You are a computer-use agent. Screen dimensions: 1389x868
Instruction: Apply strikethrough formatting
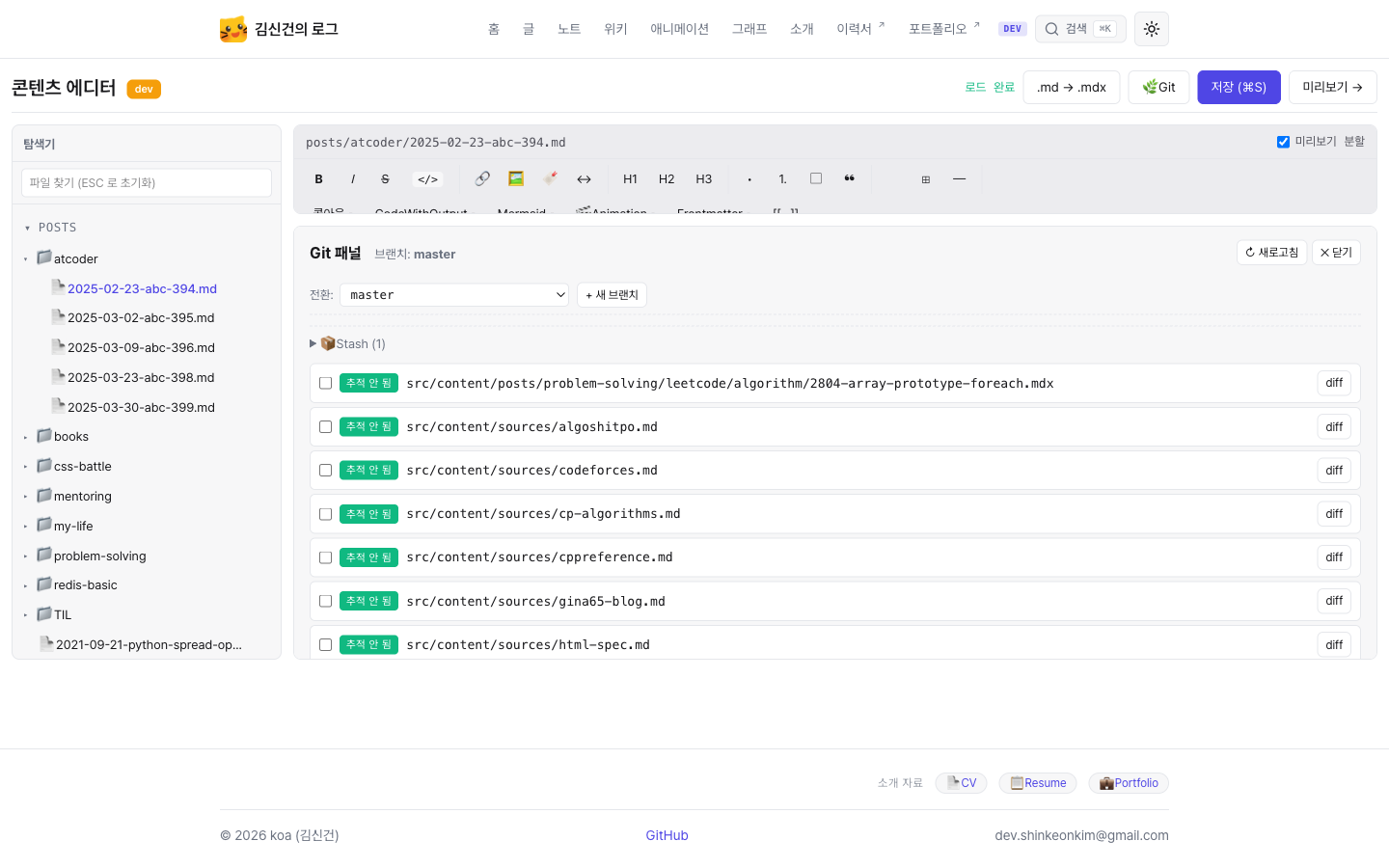[x=385, y=179]
